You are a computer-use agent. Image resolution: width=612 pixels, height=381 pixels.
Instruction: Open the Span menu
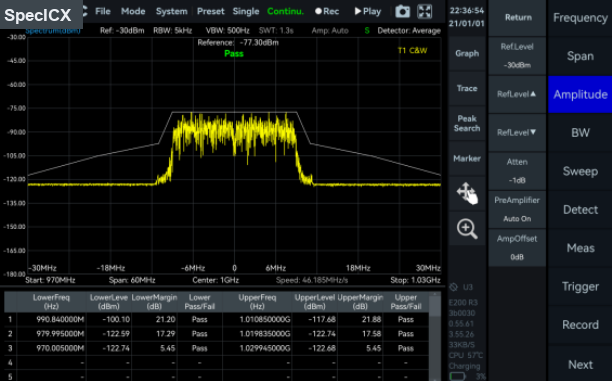[580, 56]
